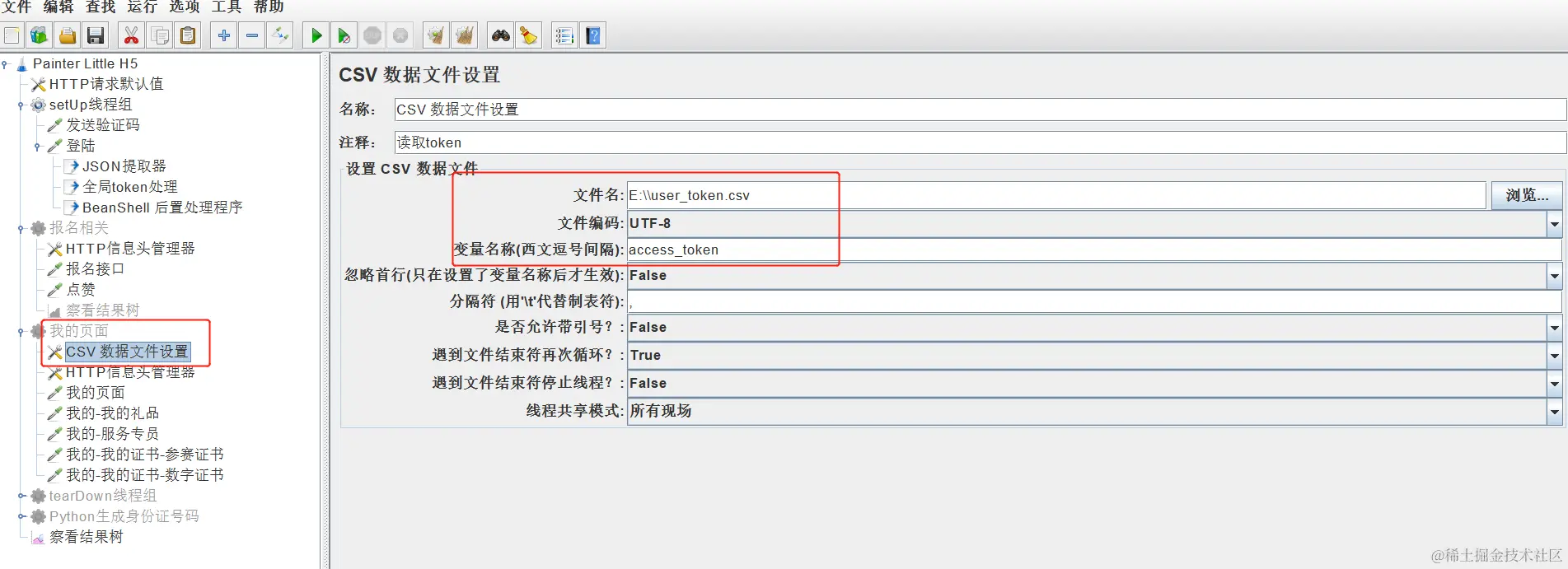Expand all tree nodes with plus icon
The width and height of the screenshot is (1568, 569).
tap(223, 35)
